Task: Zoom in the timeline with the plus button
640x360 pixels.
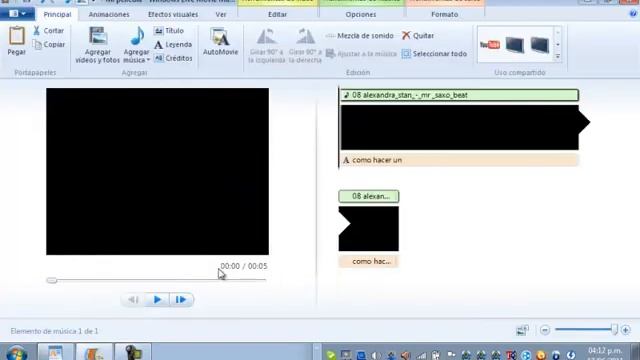Action: (626, 330)
